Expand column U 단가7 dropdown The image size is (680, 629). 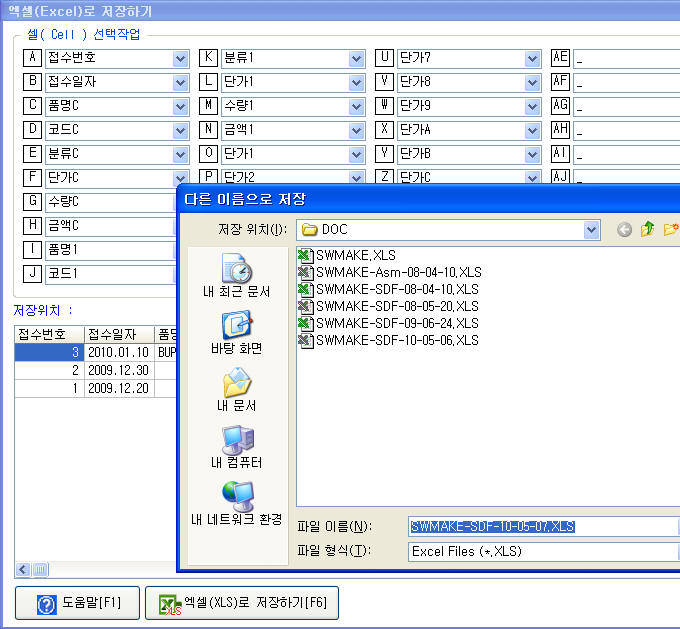point(532,59)
